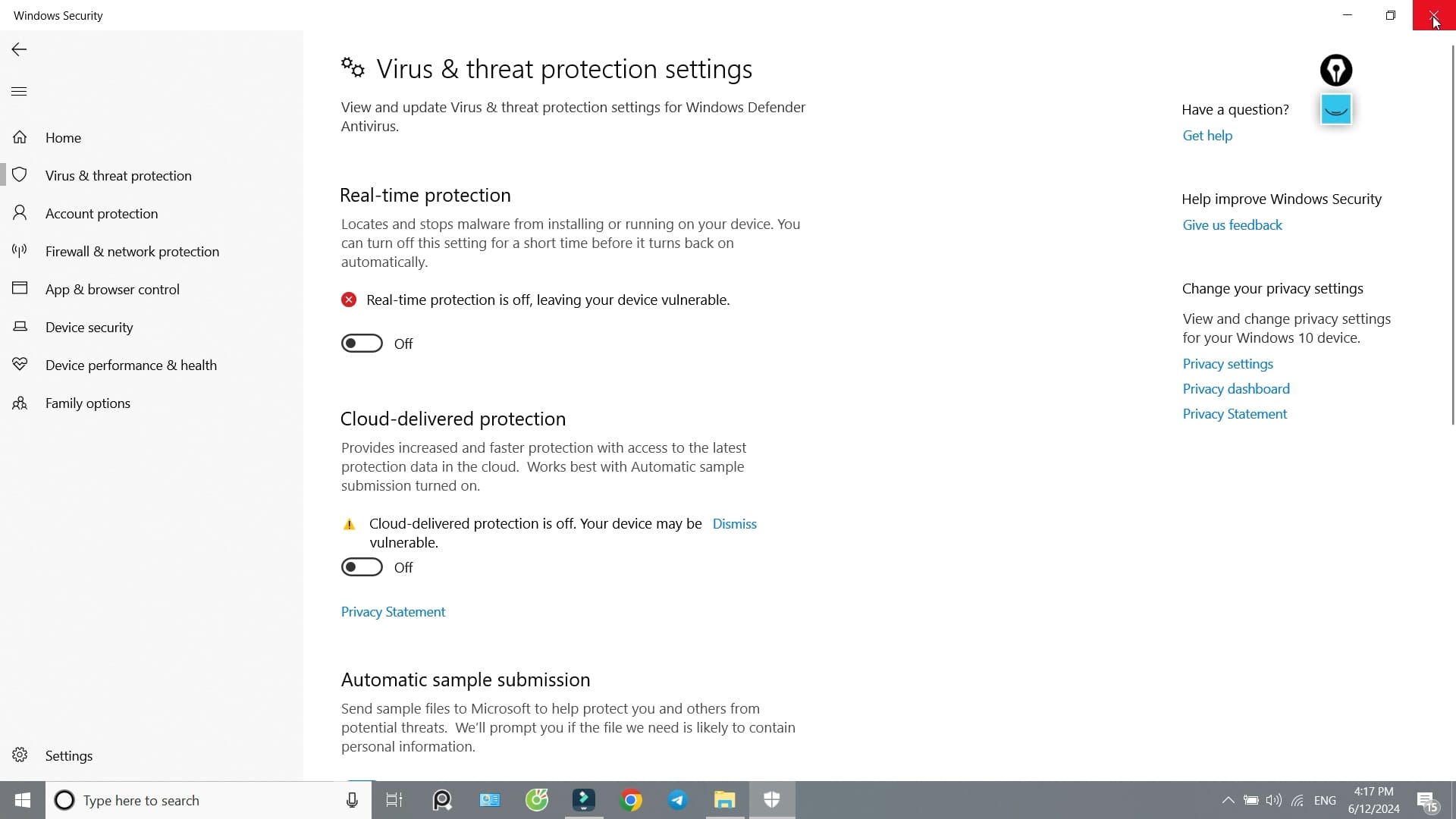Click the Get help link
Screen dimensions: 1456x819
1207,135
